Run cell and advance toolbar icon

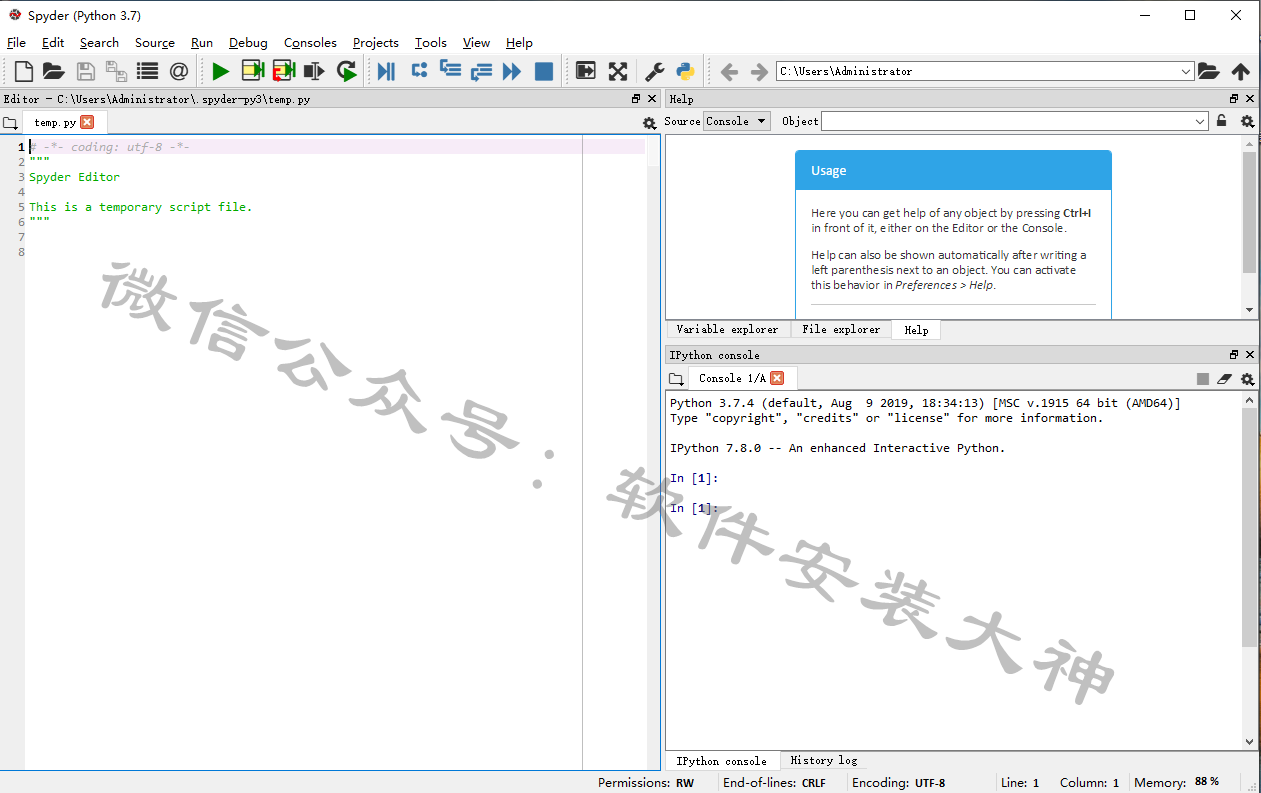283,71
